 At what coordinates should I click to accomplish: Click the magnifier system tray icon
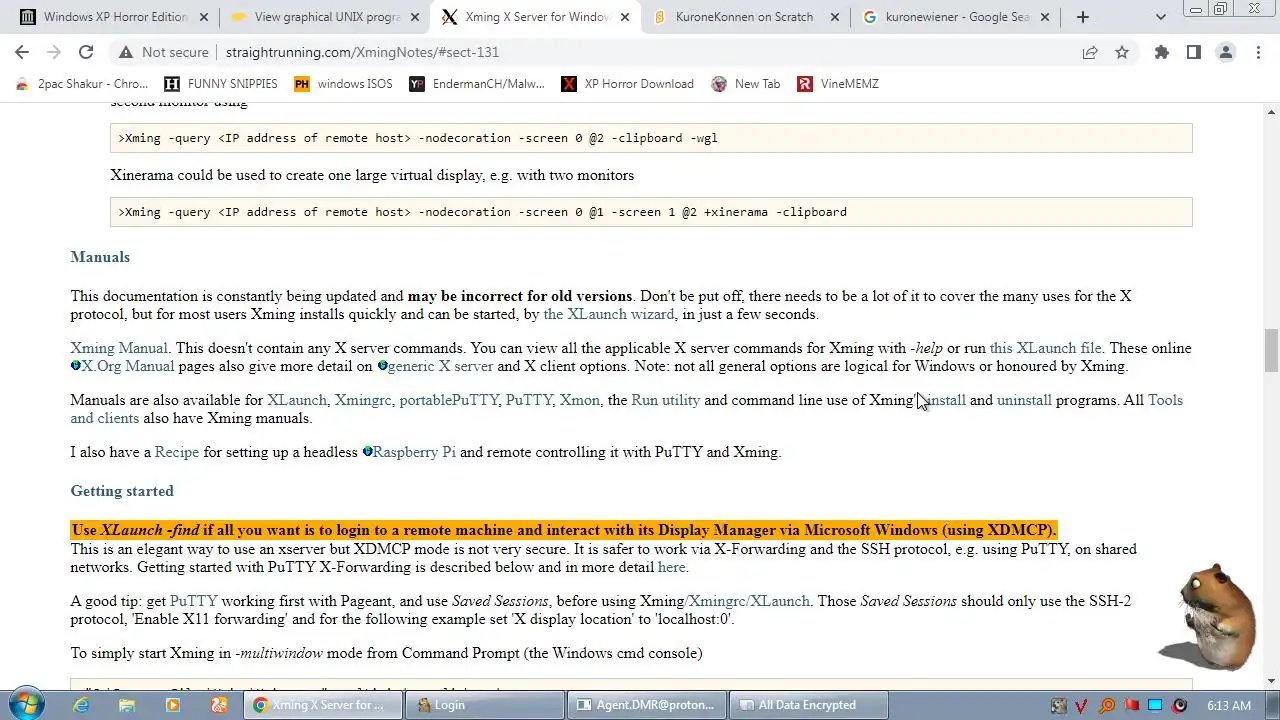1107,706
